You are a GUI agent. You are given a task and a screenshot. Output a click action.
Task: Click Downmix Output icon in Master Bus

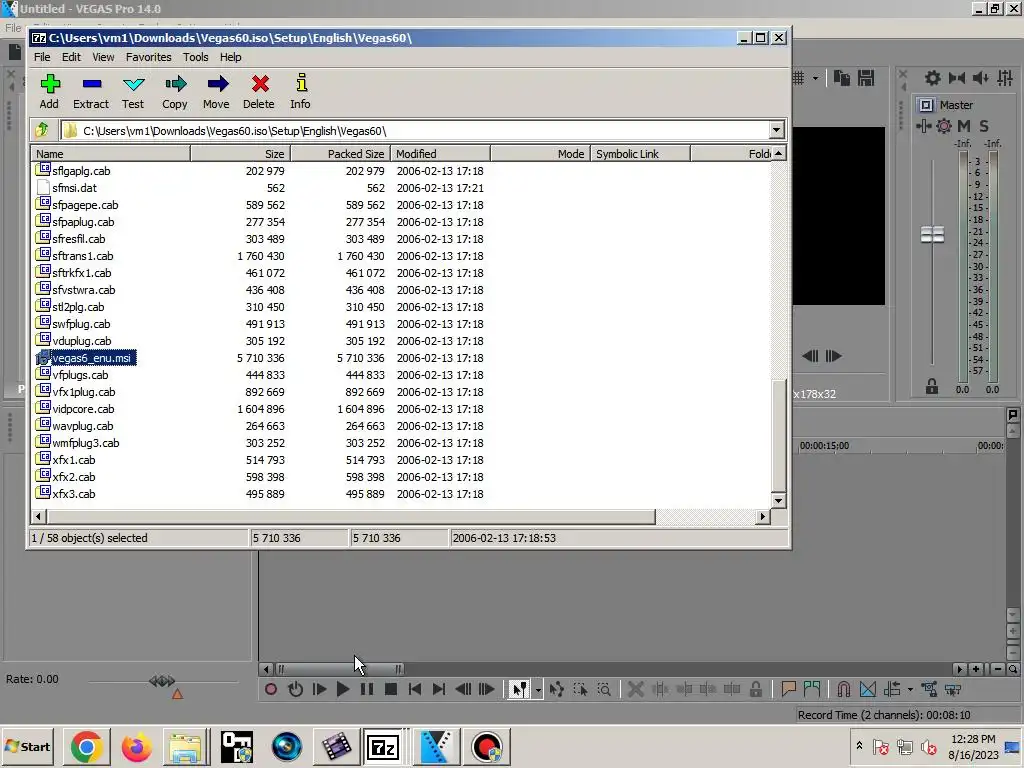tap(957, 78)
